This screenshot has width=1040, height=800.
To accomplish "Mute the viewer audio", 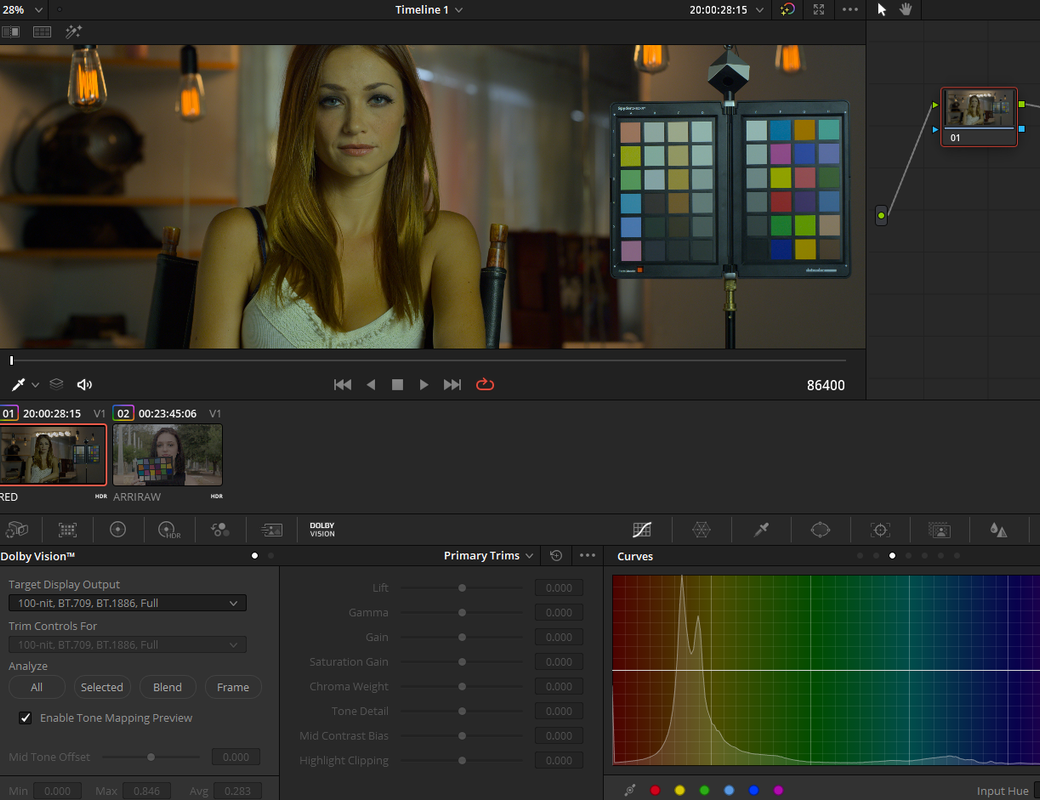I will pos(84,385).
